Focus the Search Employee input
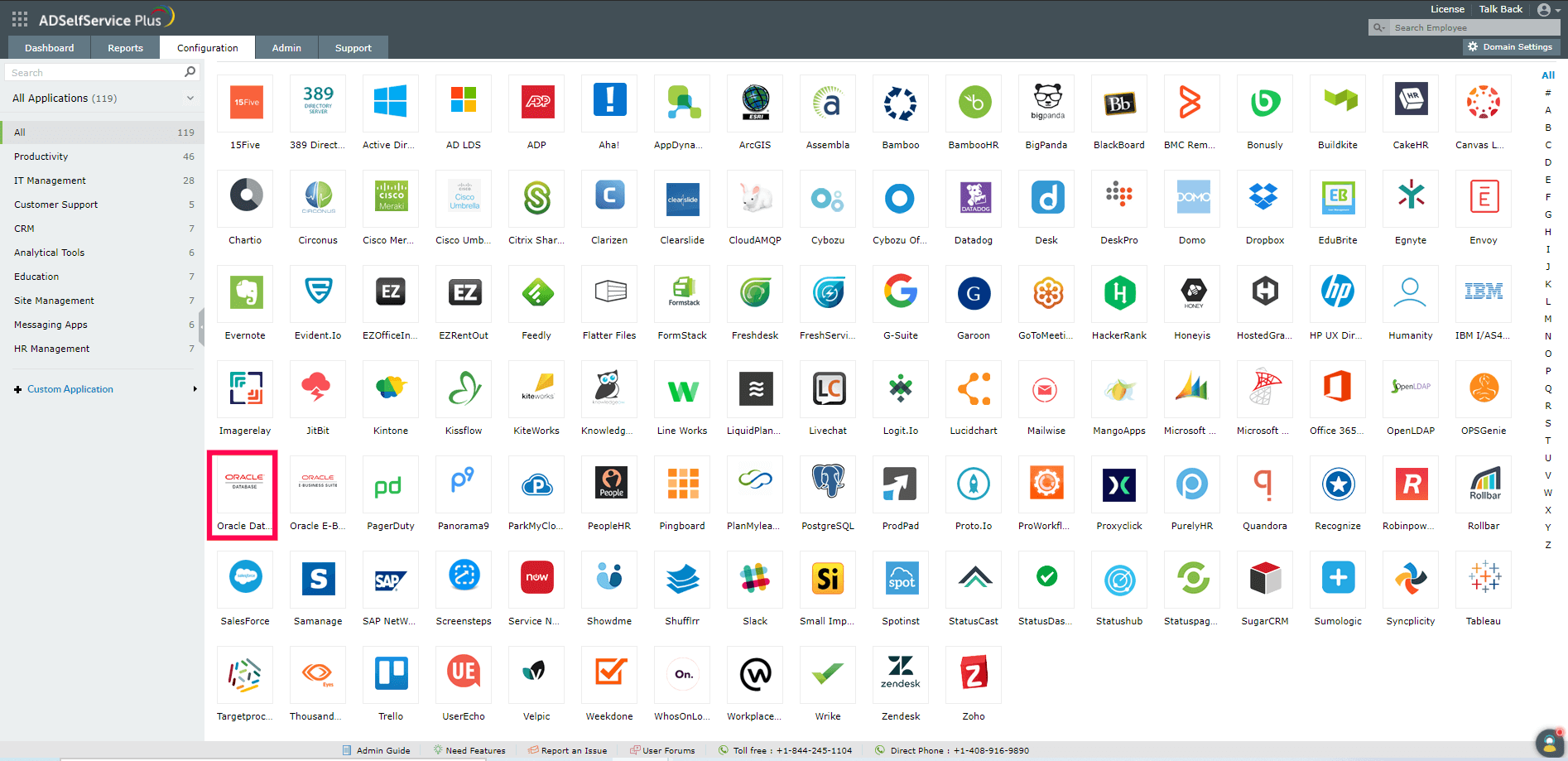The height and width of the screenshot is (761, 1568). 1474,27
